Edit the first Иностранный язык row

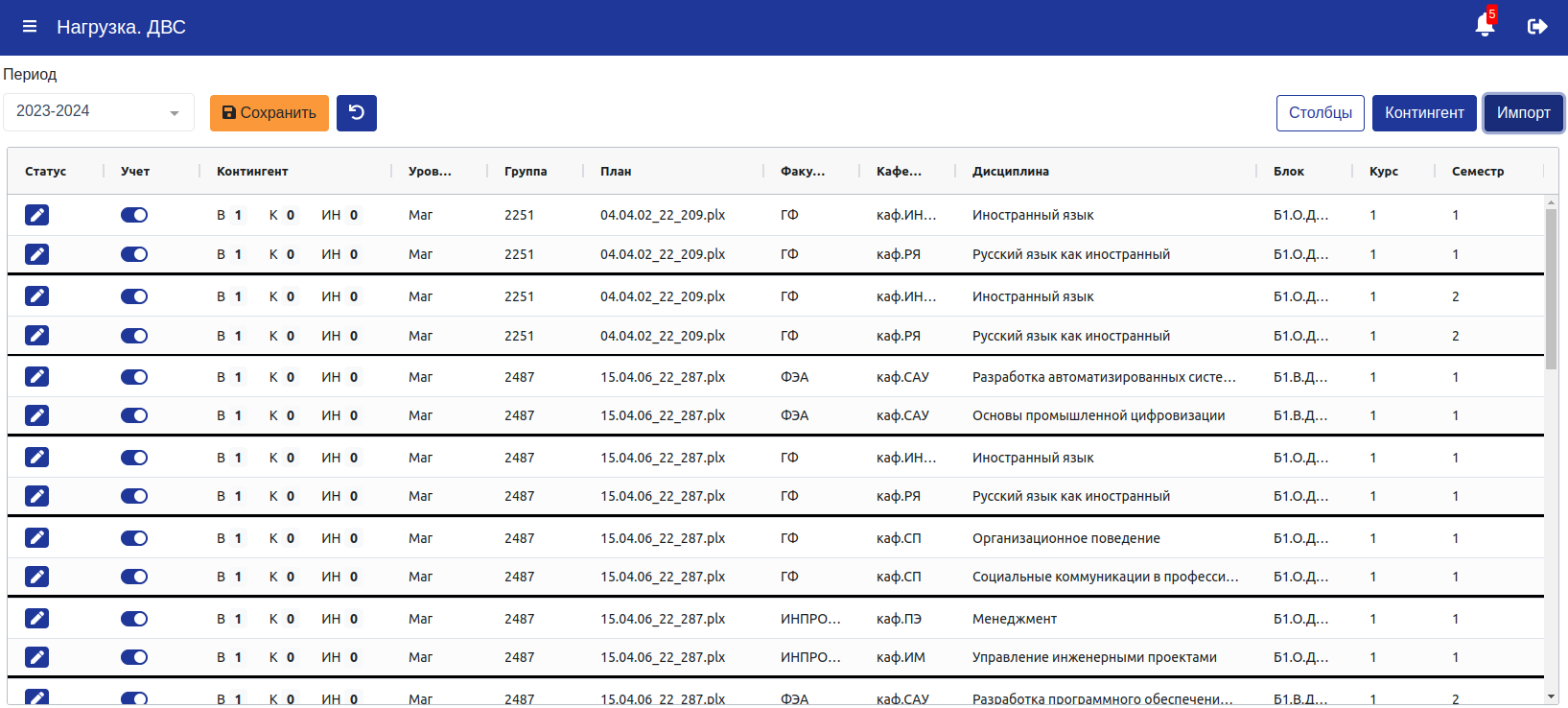pyautogui.click(x=37, y=215)
